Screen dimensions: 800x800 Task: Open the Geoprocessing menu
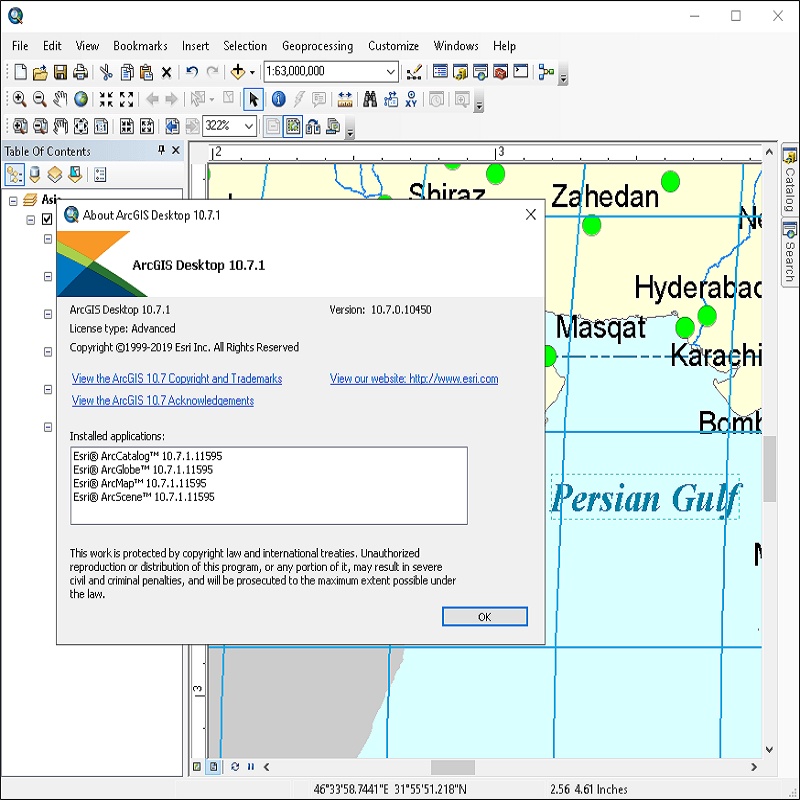(x=317, y=46)
